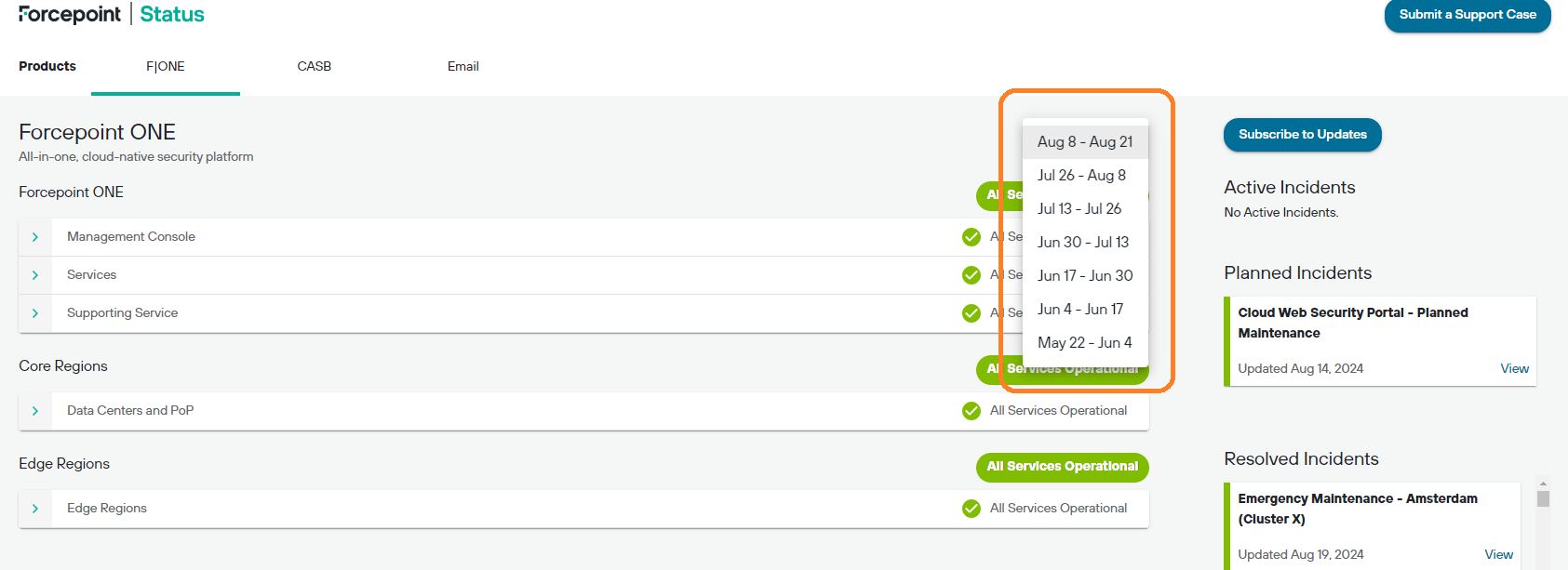Open the Products tab
1568x570 pixels.
coord(47,66)
